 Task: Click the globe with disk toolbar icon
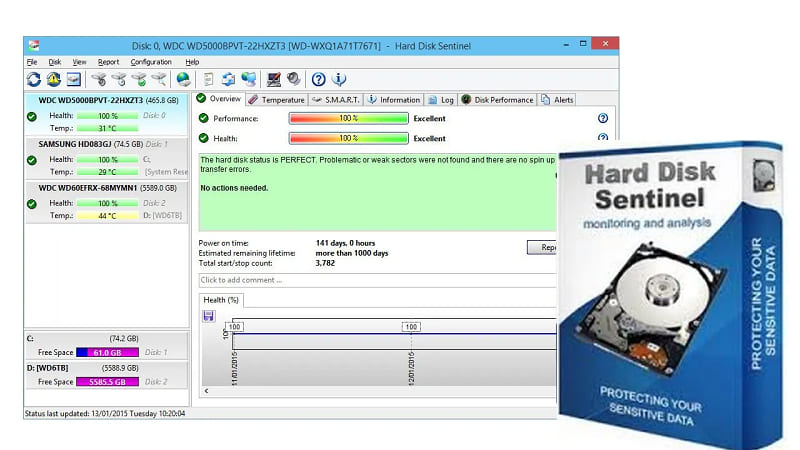183,79
